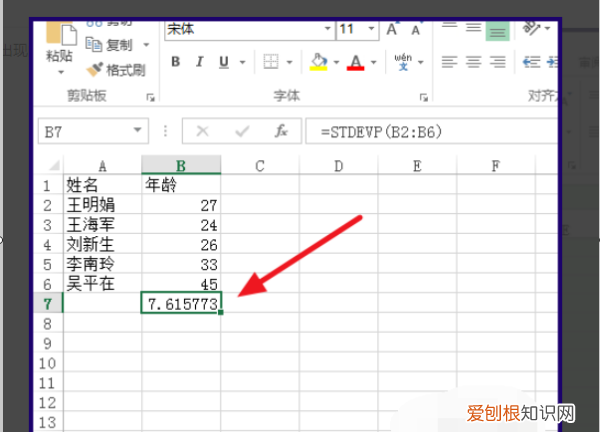
Task: Expand the phonetic guide dropdown arrow
Action: 421,62
